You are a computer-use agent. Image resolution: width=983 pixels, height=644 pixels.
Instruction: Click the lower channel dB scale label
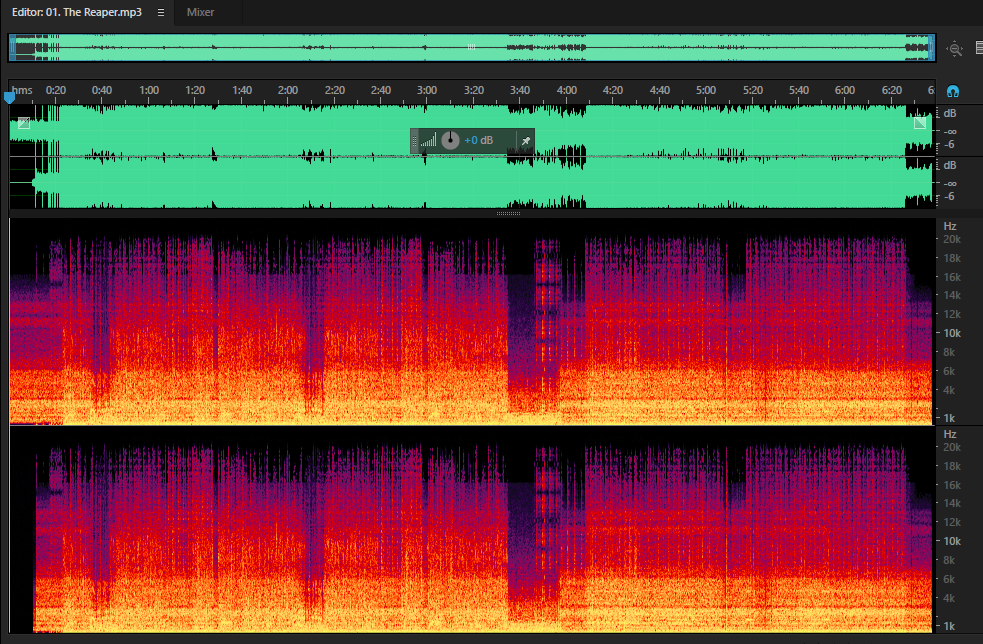pos(950,166)
